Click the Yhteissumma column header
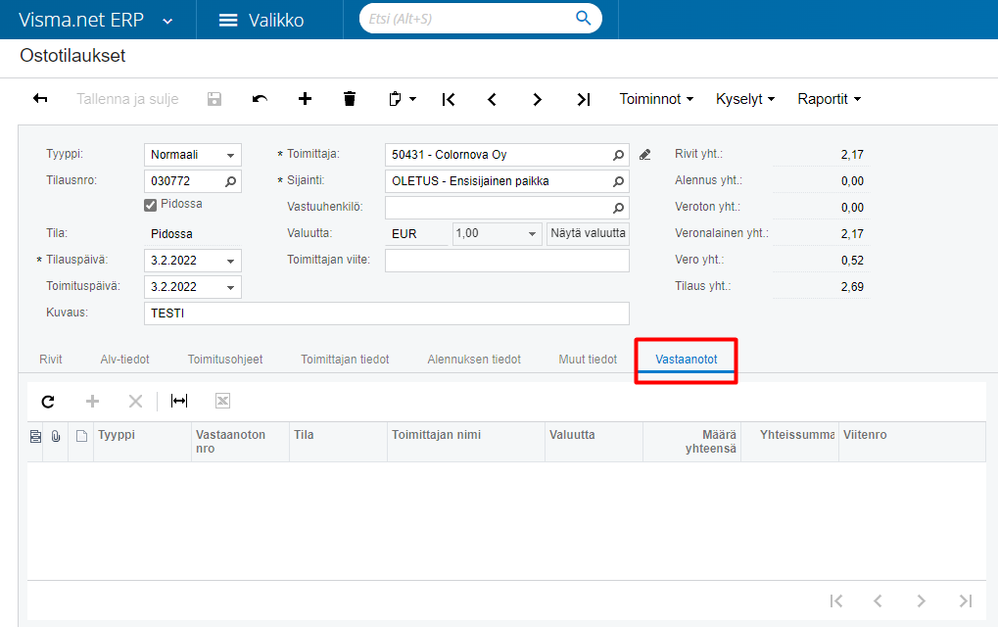998x627 pixels. [790, 441]
